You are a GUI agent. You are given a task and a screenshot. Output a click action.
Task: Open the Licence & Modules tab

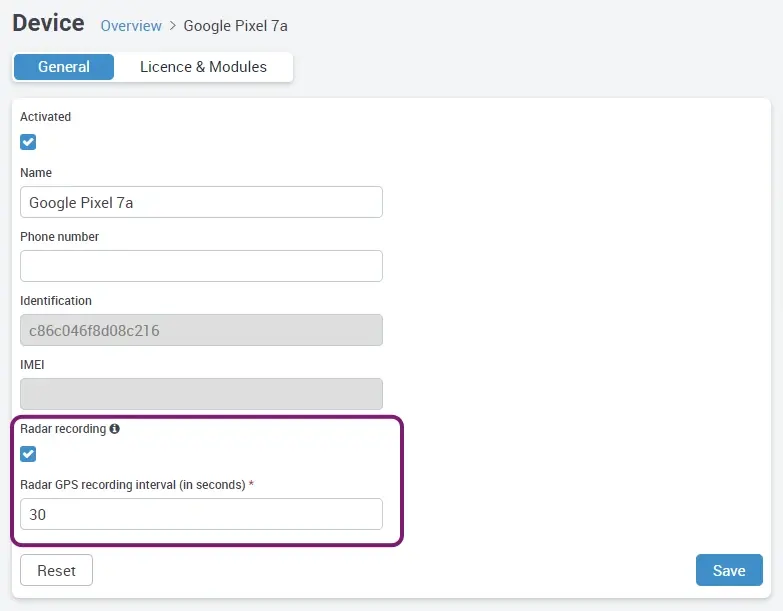click(x=203, y=67)
